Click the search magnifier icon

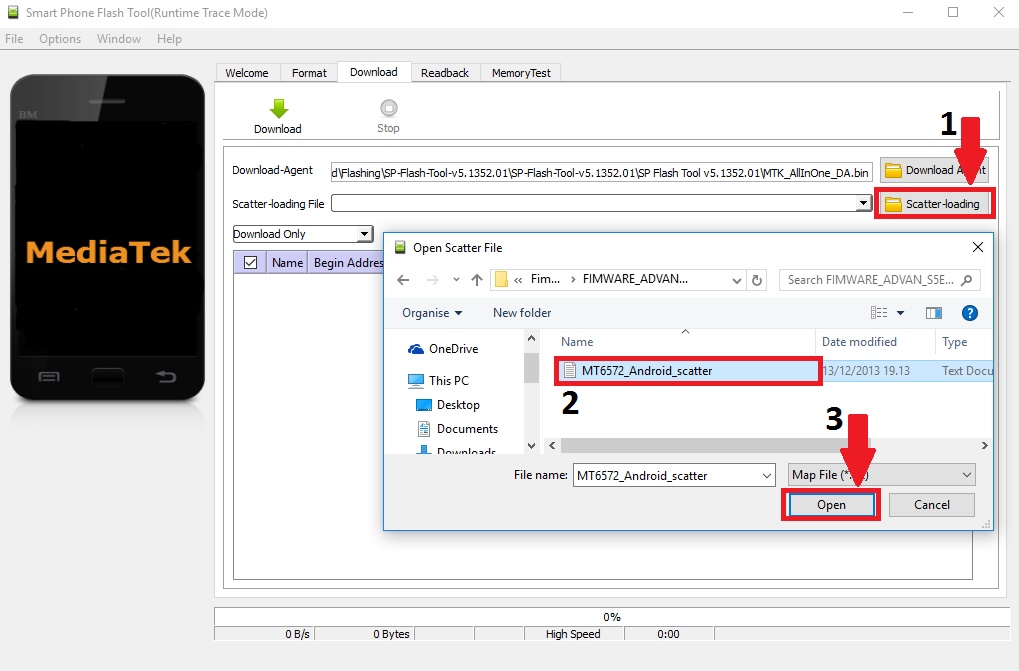point(966,280)
